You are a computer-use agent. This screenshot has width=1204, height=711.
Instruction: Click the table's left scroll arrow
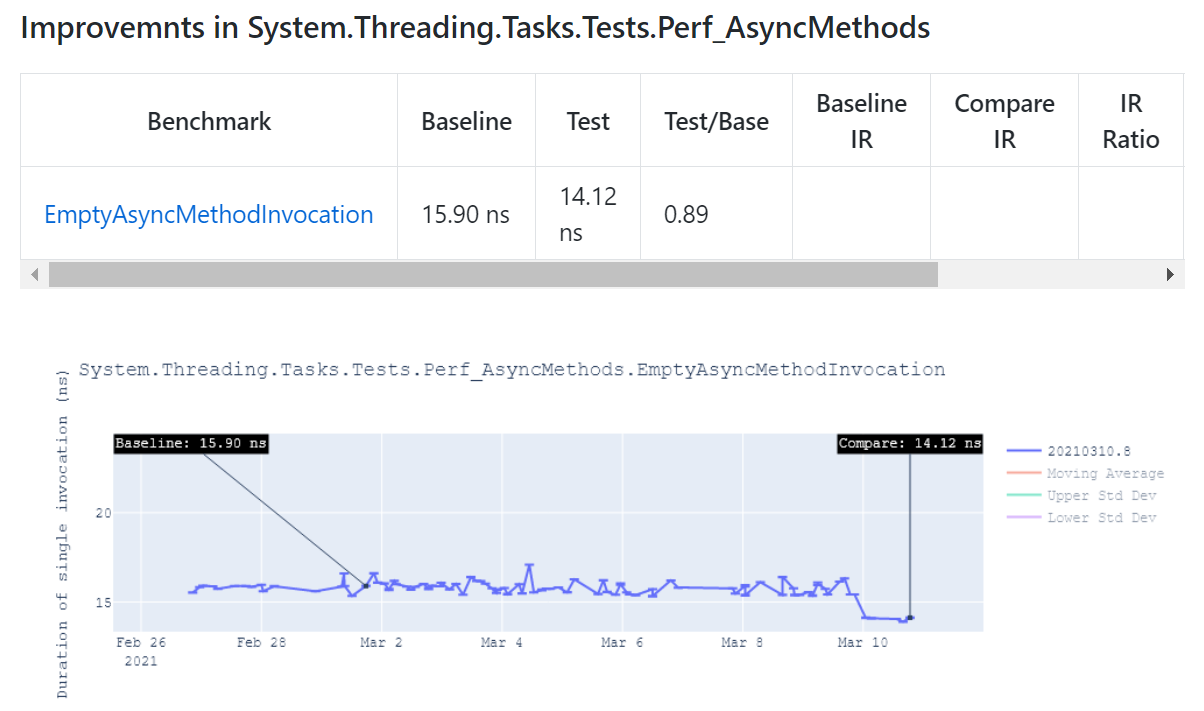(x=34, y=275)
